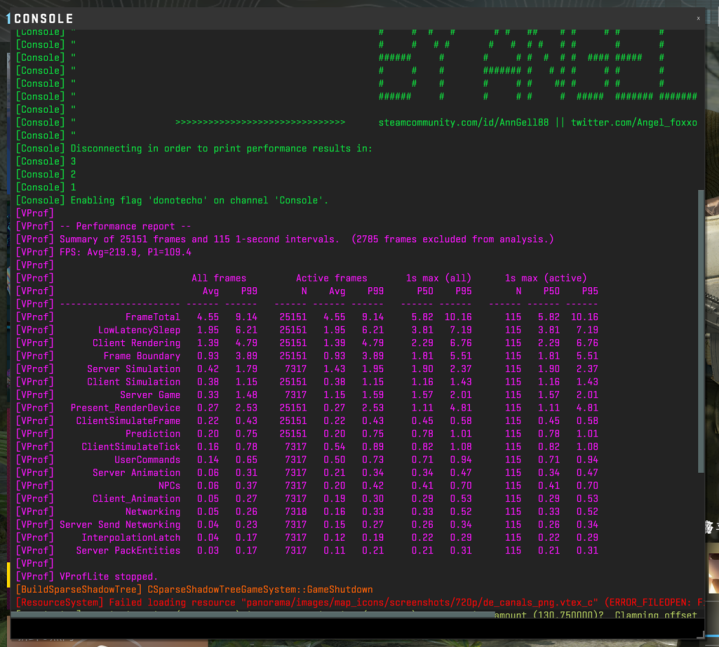Select the FrameTotal row label
Viewport: 719px width, 647px height.
[x=153, y=317]
